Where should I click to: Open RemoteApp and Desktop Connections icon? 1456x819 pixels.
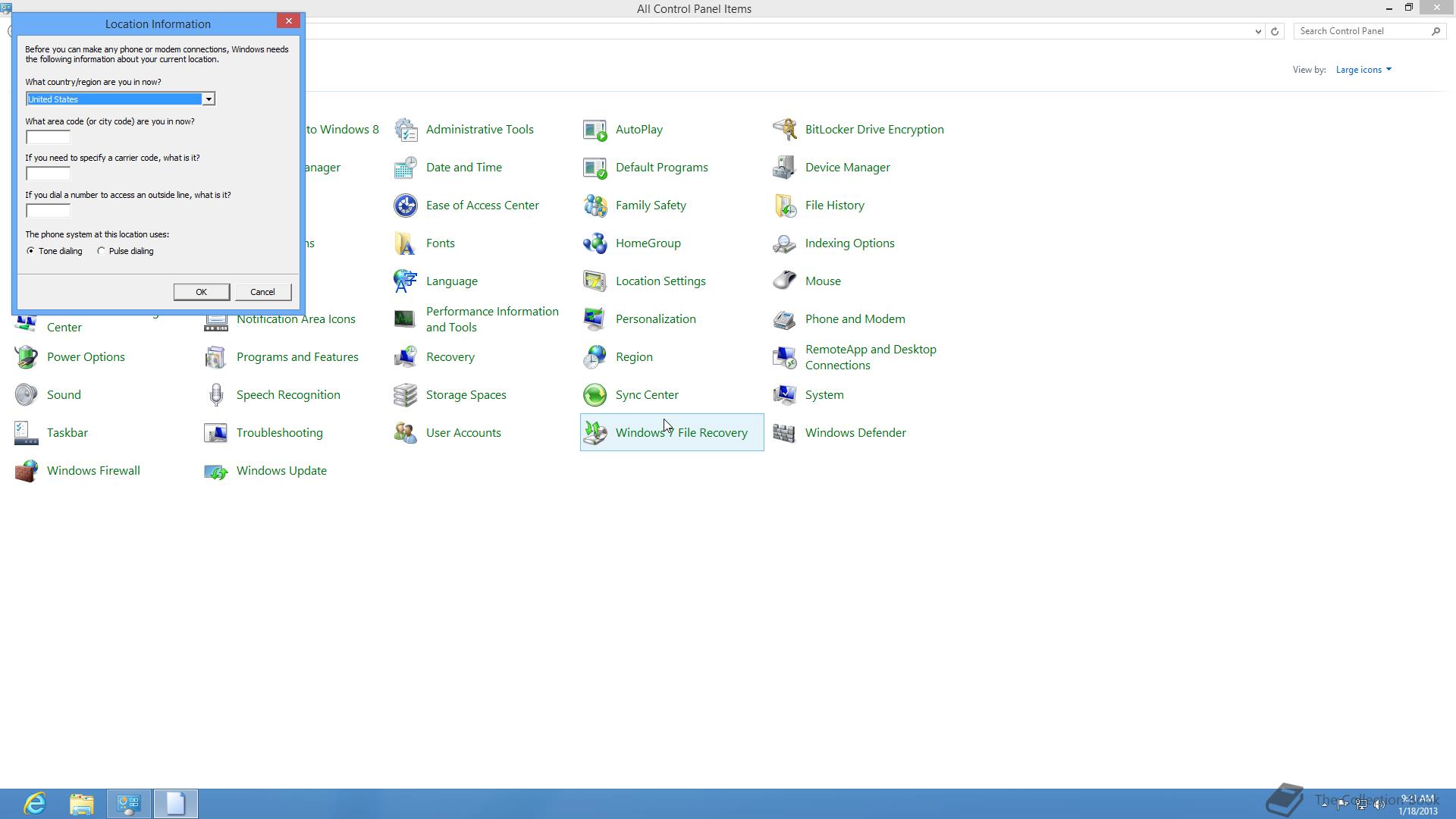785,357
